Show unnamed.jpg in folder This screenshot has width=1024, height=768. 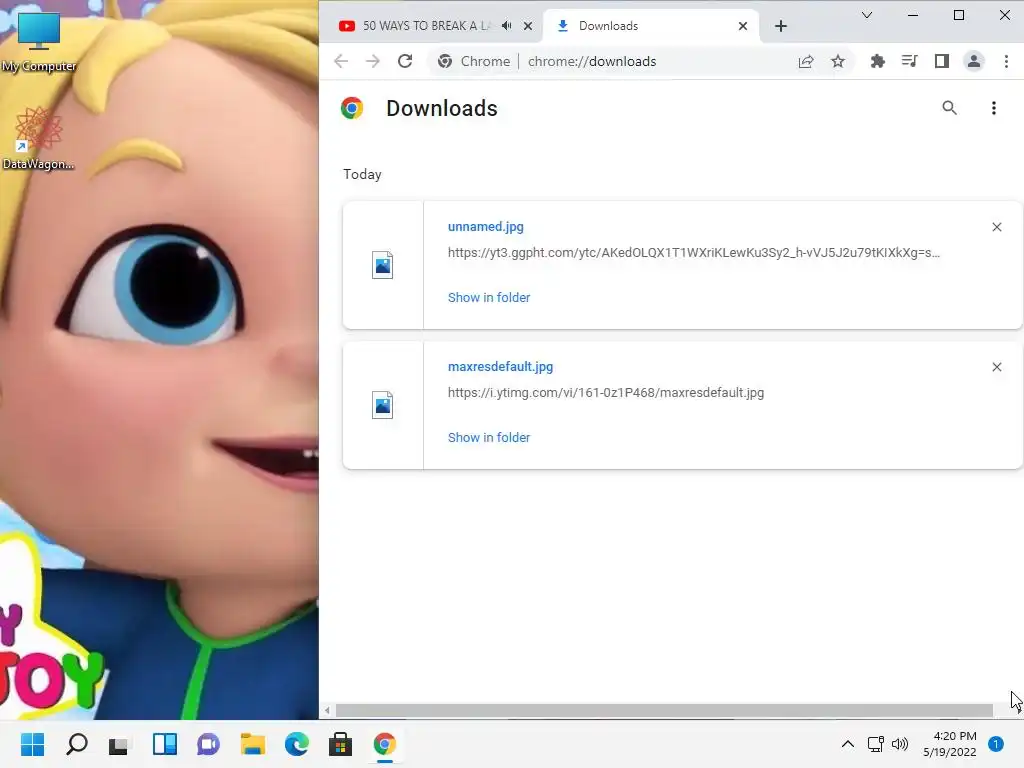tap(488, 297)
